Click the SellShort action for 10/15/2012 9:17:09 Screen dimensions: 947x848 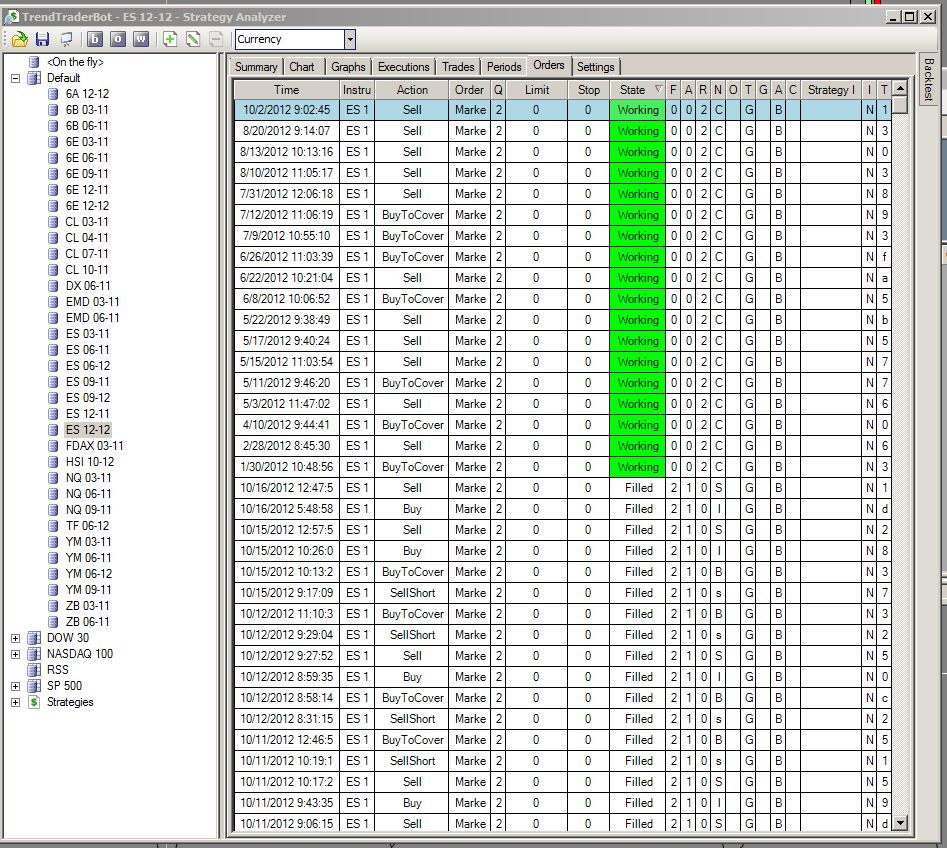click(x=412, y=593)
